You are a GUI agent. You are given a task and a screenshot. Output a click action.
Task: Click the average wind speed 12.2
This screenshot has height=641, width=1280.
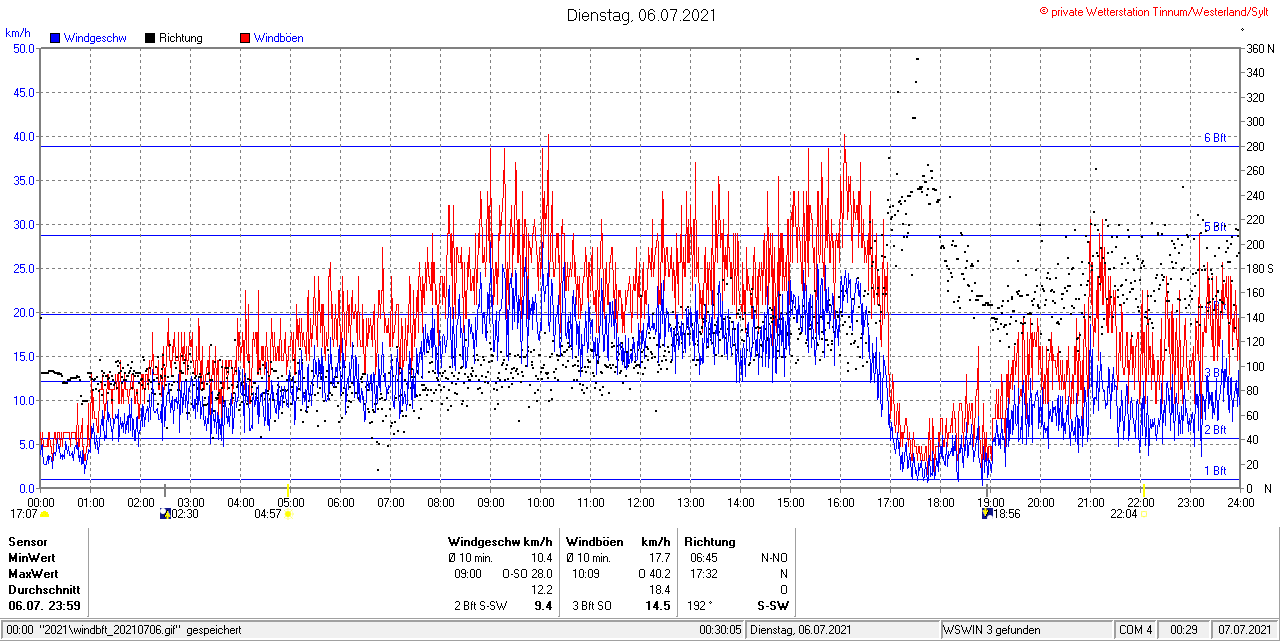541,590
